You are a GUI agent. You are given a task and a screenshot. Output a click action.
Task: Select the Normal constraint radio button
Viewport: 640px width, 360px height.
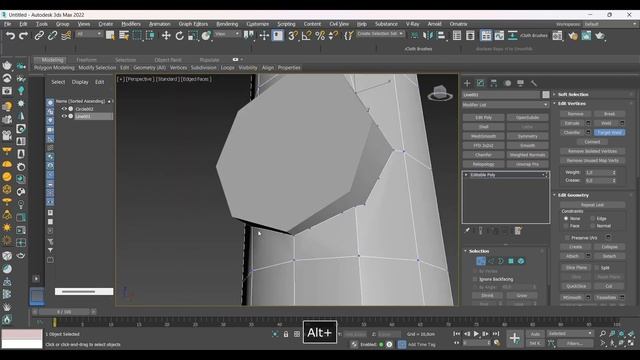tap(593, 226)
